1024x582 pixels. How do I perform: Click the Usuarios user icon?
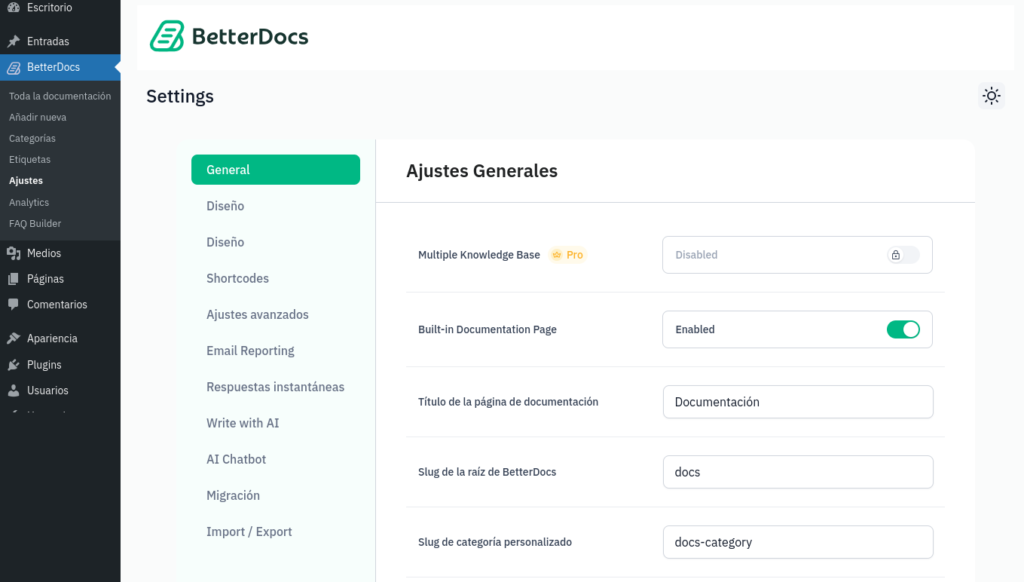point(14,391)
